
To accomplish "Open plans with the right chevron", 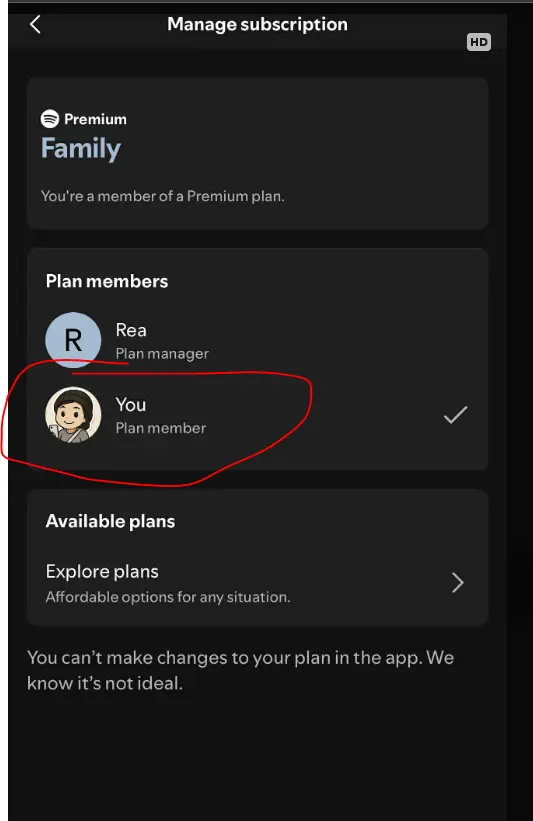I will [x=458, y=582].
